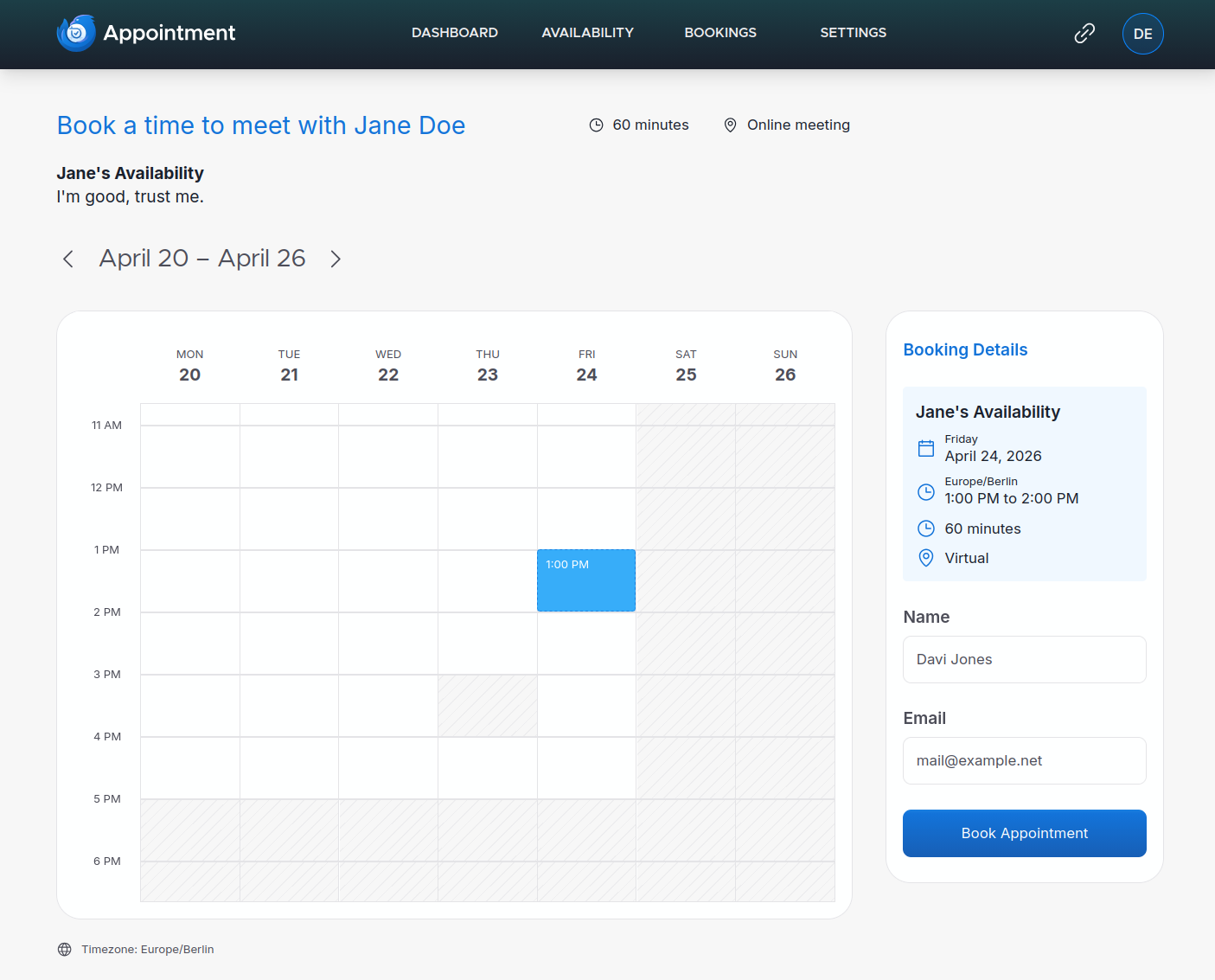Click the 60 minutes duration text in header
Image resolution: width=1215 pixels, height=980 pixels.
coord(650,125)
